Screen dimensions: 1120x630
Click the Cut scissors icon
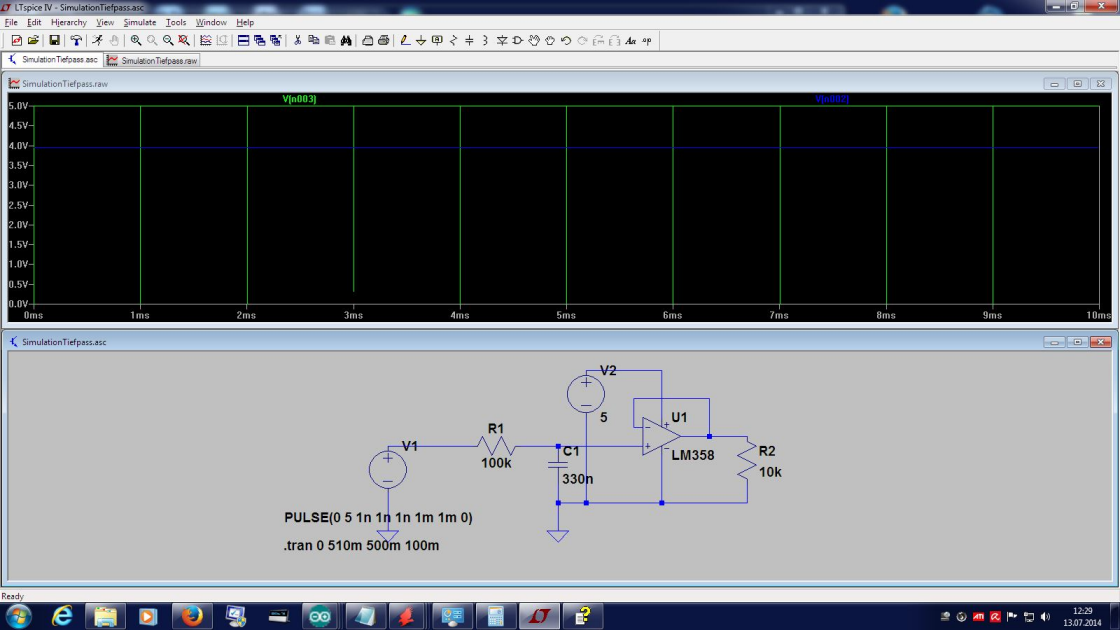click(297, 41)
